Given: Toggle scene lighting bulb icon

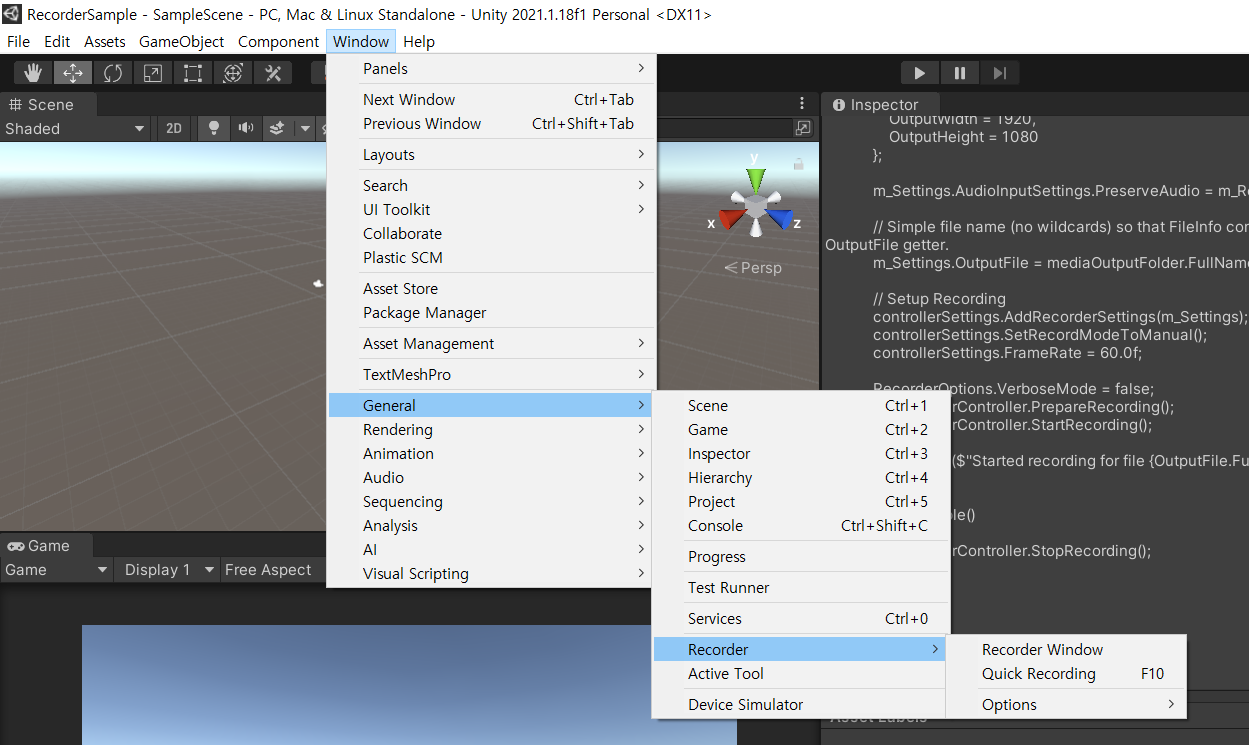Looking at the screenshot, I should pos(213,128).
